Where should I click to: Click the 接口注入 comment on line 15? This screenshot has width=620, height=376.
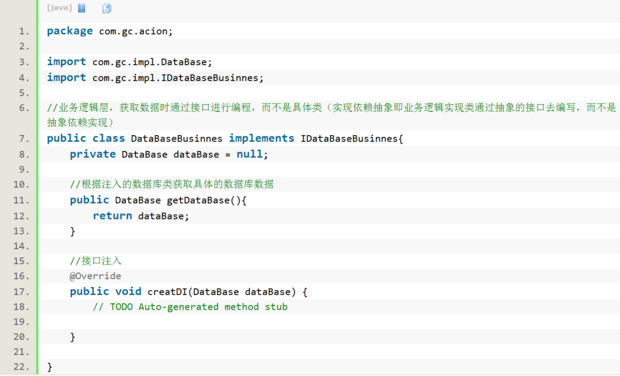coord(95,261)
